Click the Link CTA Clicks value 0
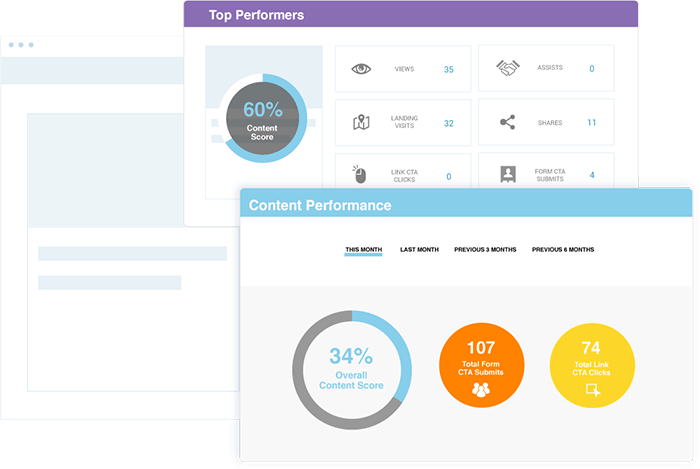 [x=449, y=176]
